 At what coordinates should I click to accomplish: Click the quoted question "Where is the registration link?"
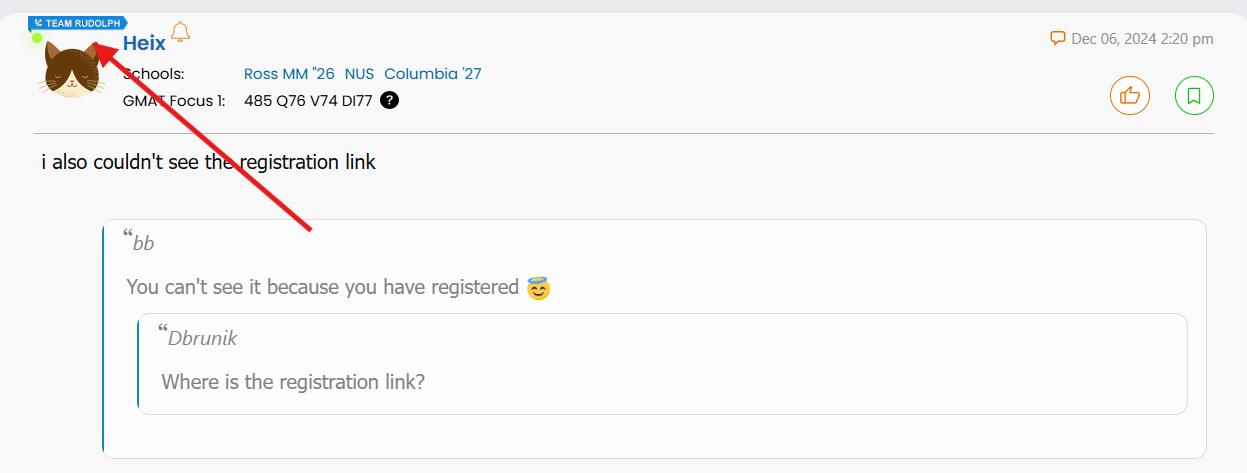(293, 381)
